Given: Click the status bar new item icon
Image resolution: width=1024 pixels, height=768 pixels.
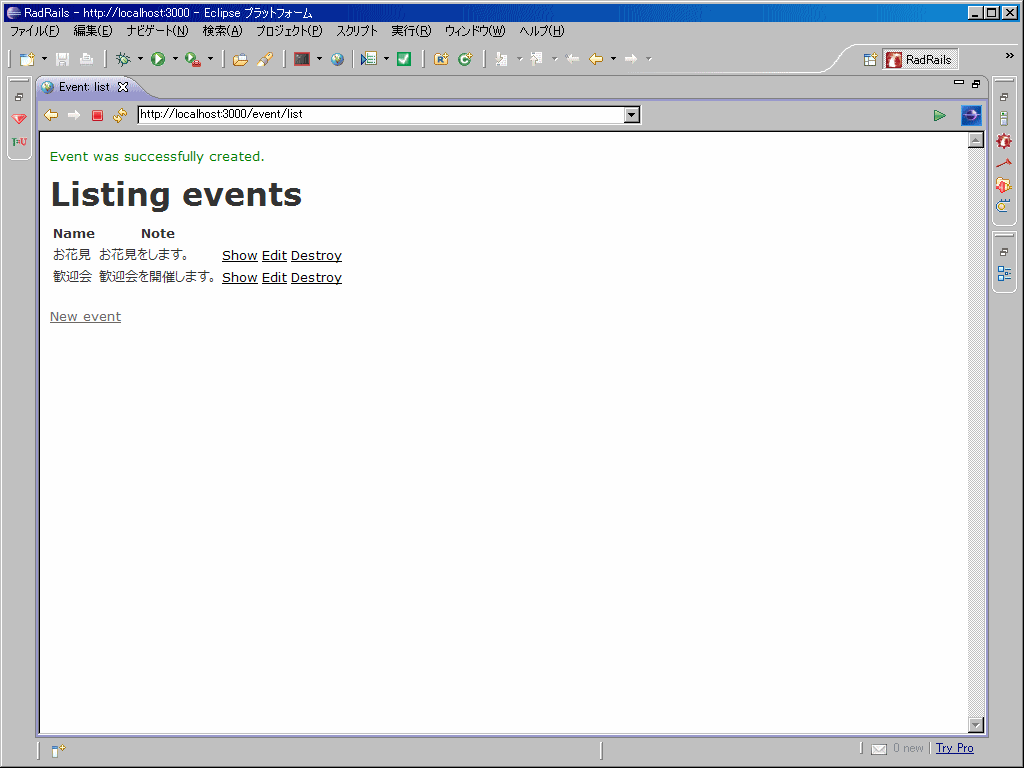Looking at the screenshot, I should tap(58, 750).
